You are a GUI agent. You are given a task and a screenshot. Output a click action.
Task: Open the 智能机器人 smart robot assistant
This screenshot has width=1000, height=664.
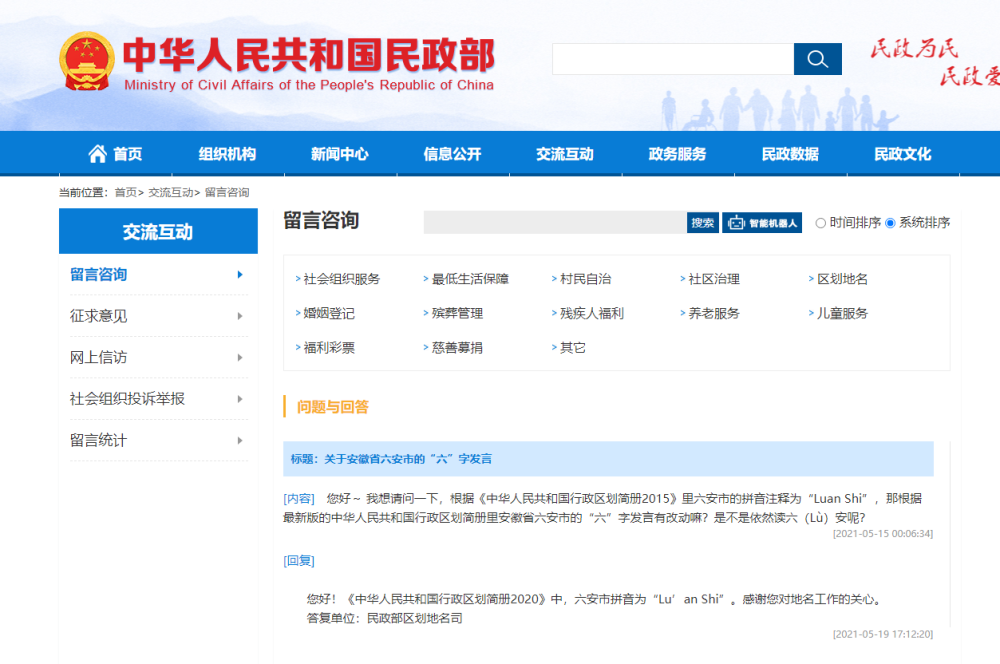tap(762, 223)
